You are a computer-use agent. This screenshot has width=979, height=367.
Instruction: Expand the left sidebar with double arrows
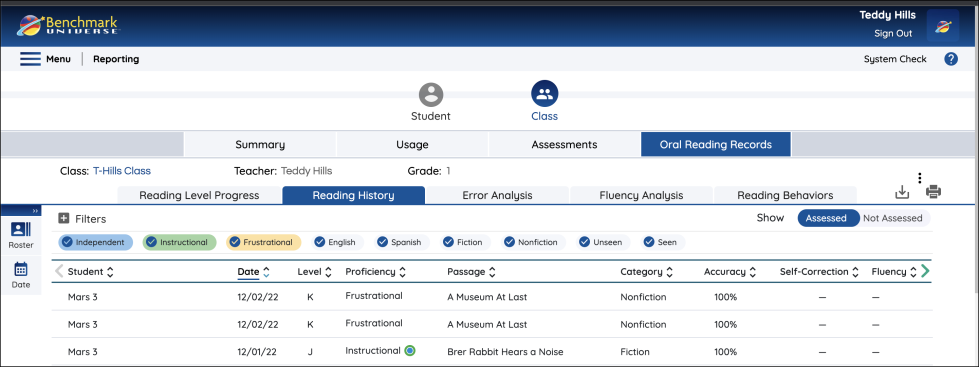point(36,211)
